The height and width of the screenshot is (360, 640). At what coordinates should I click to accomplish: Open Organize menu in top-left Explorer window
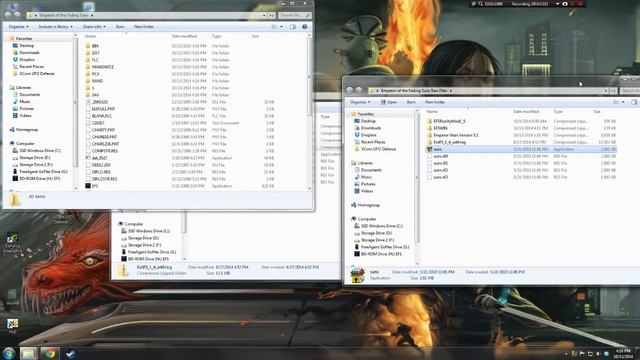[18, 27]
